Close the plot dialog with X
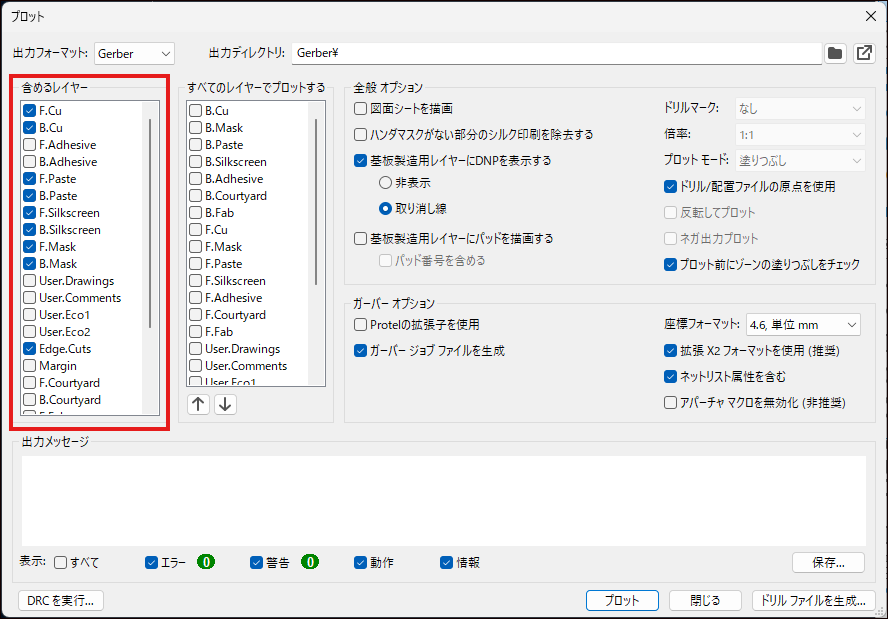 tap(869, 16)
